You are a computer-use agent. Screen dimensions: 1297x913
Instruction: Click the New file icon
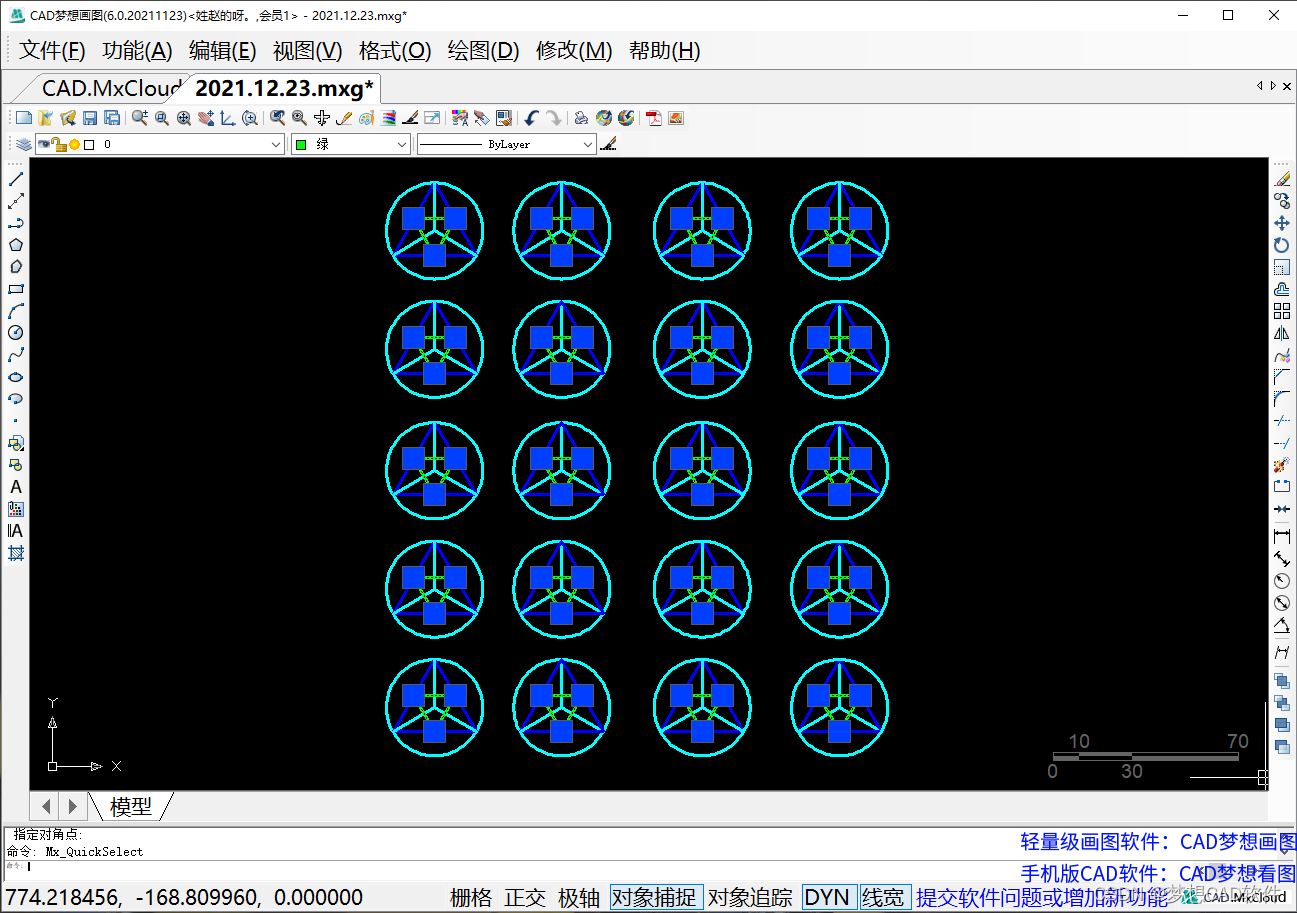[24, 118]
